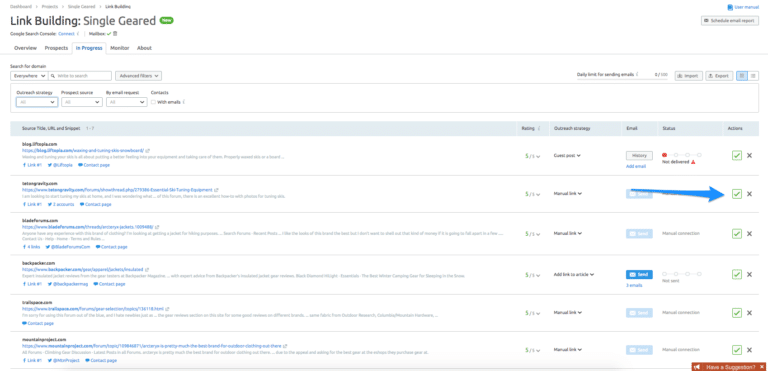
Task: Open the Prospect source dropdown
Action: click(x=82, y=102)
